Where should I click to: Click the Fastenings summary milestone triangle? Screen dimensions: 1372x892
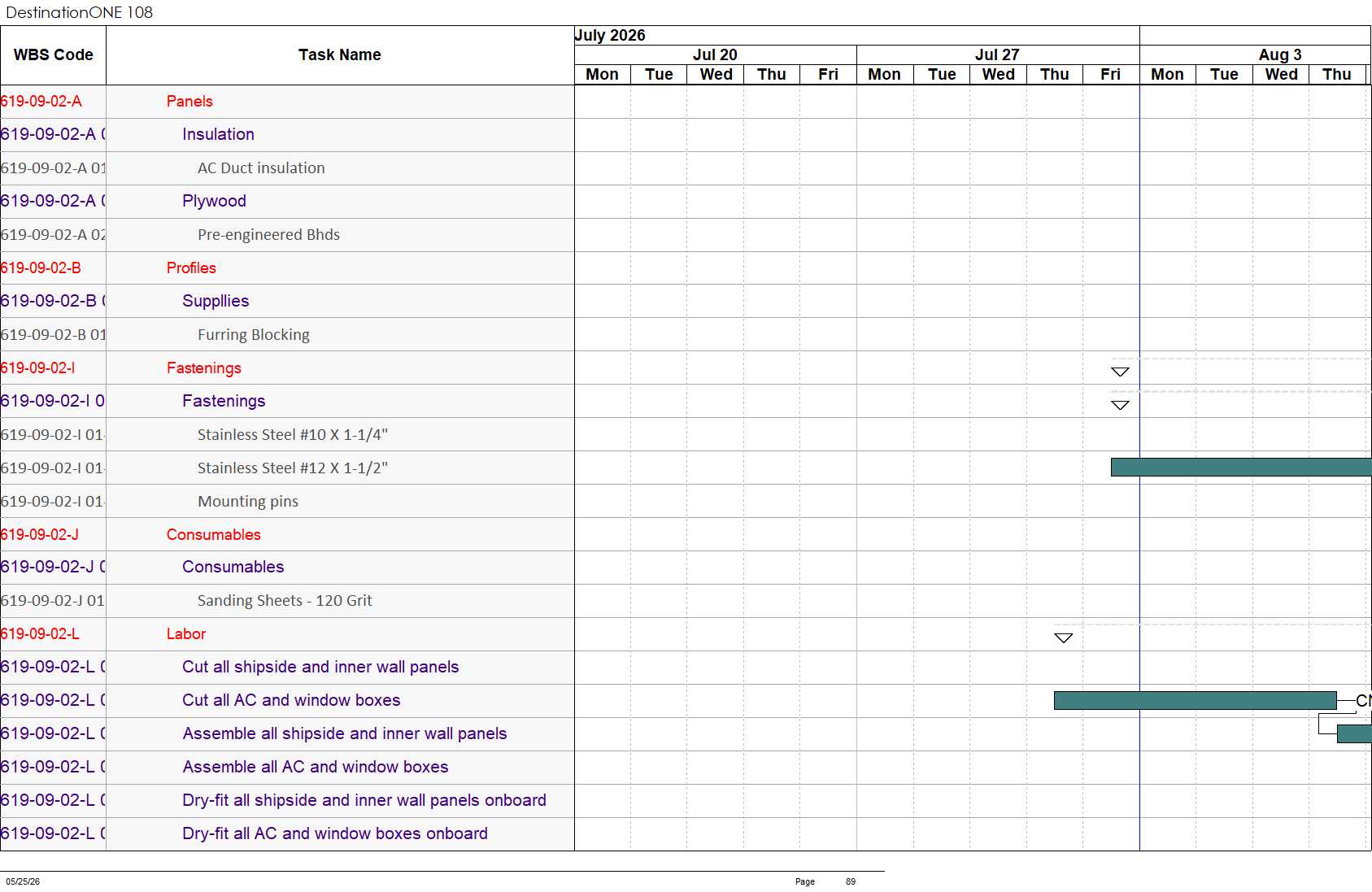coord(1120,372)
